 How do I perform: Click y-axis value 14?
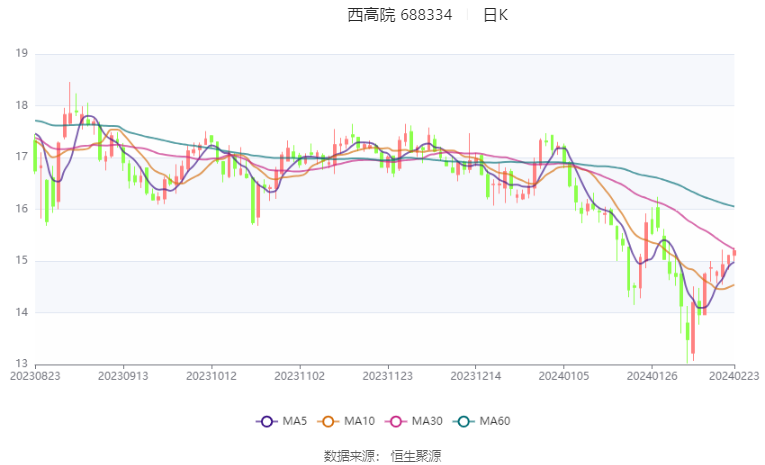pos(21,312)
